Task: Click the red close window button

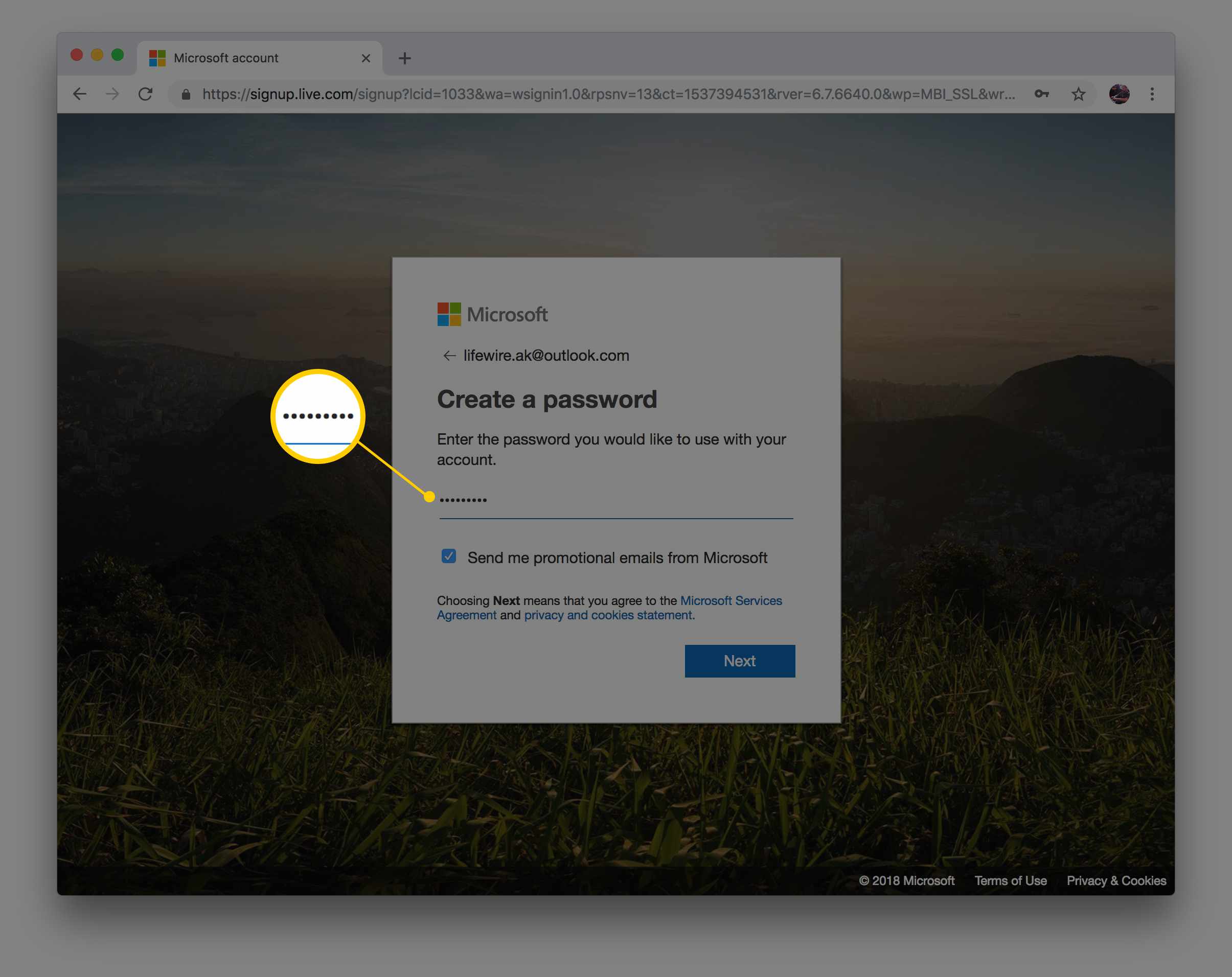Action: pyautogui.click(x=77, y=55)
